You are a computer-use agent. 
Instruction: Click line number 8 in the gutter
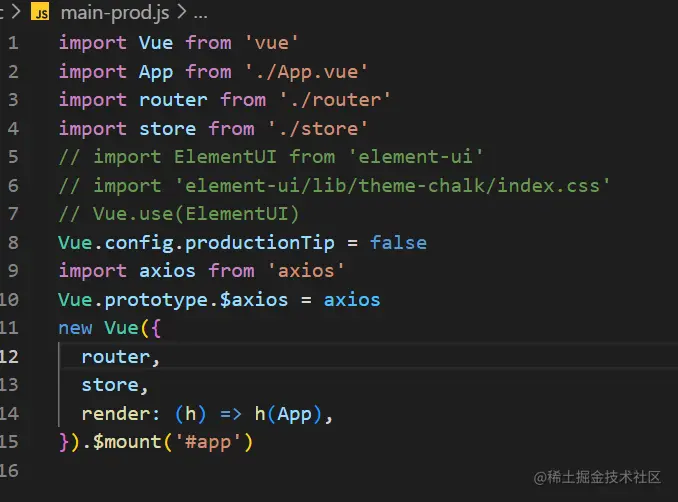point(13,243)
